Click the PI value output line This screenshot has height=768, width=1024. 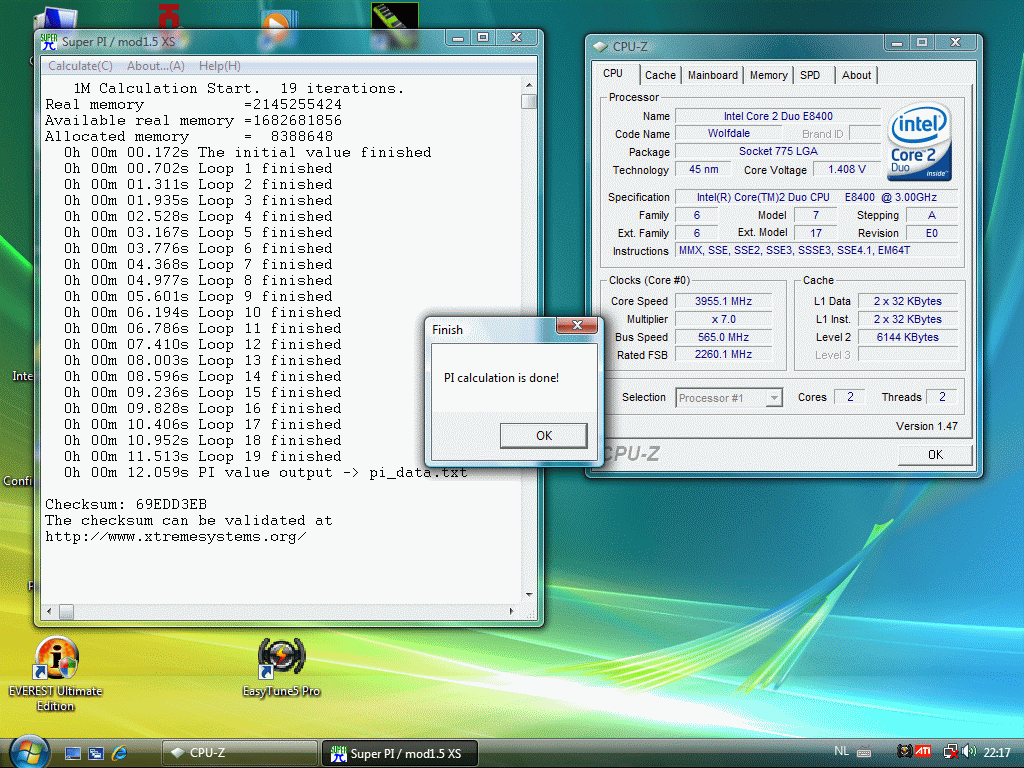pos(265,473)
